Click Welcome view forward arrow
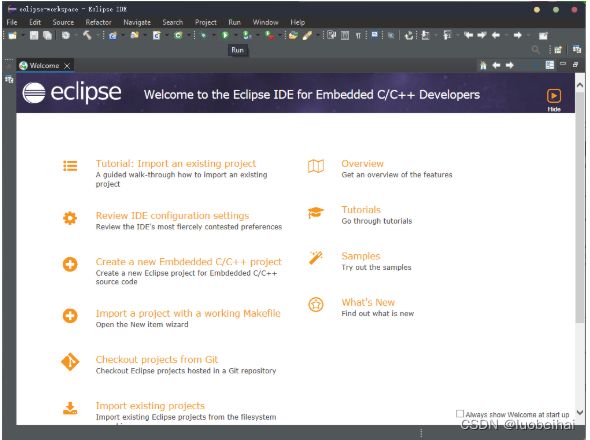Screen dimensions: 590x440 click(x=509, y=65)
